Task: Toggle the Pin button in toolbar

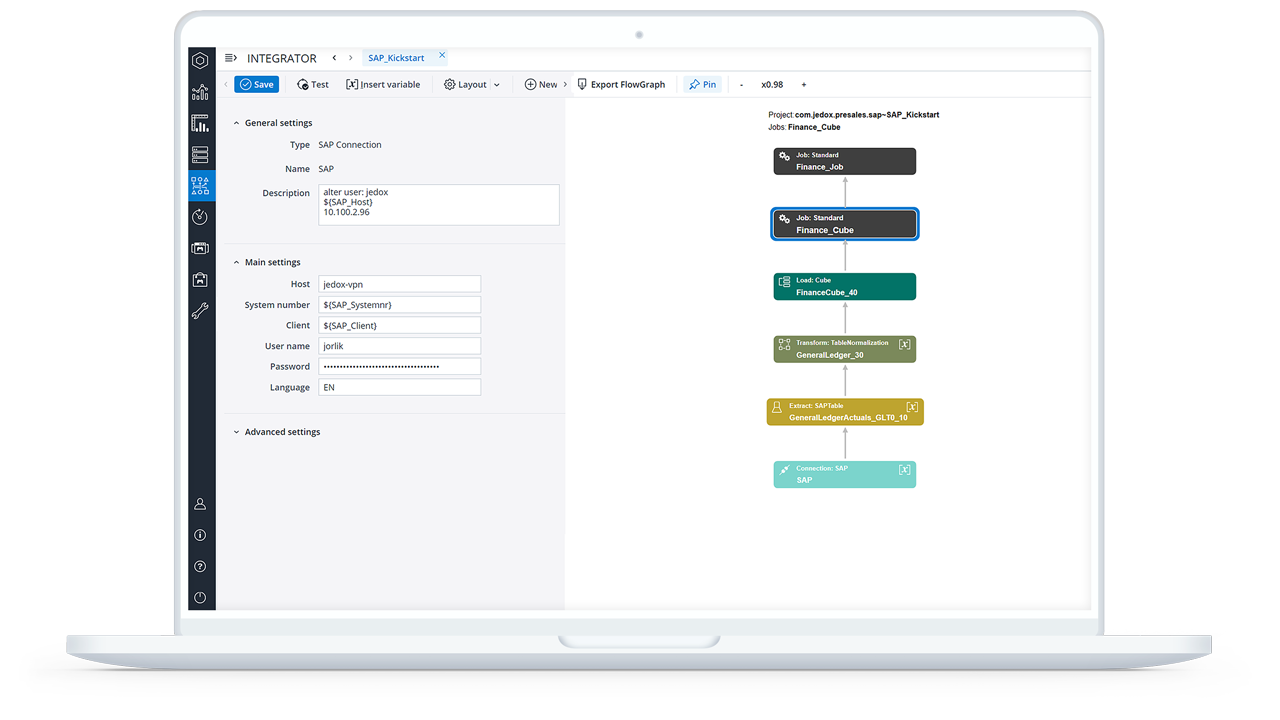Action: 702,85
